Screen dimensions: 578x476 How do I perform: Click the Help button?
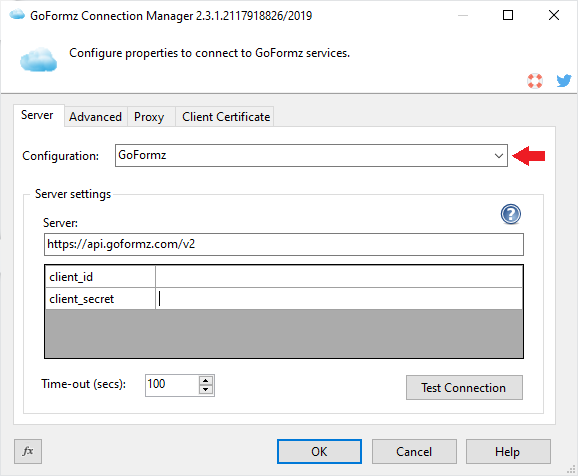pyautogui.click(x=508, y=451)
